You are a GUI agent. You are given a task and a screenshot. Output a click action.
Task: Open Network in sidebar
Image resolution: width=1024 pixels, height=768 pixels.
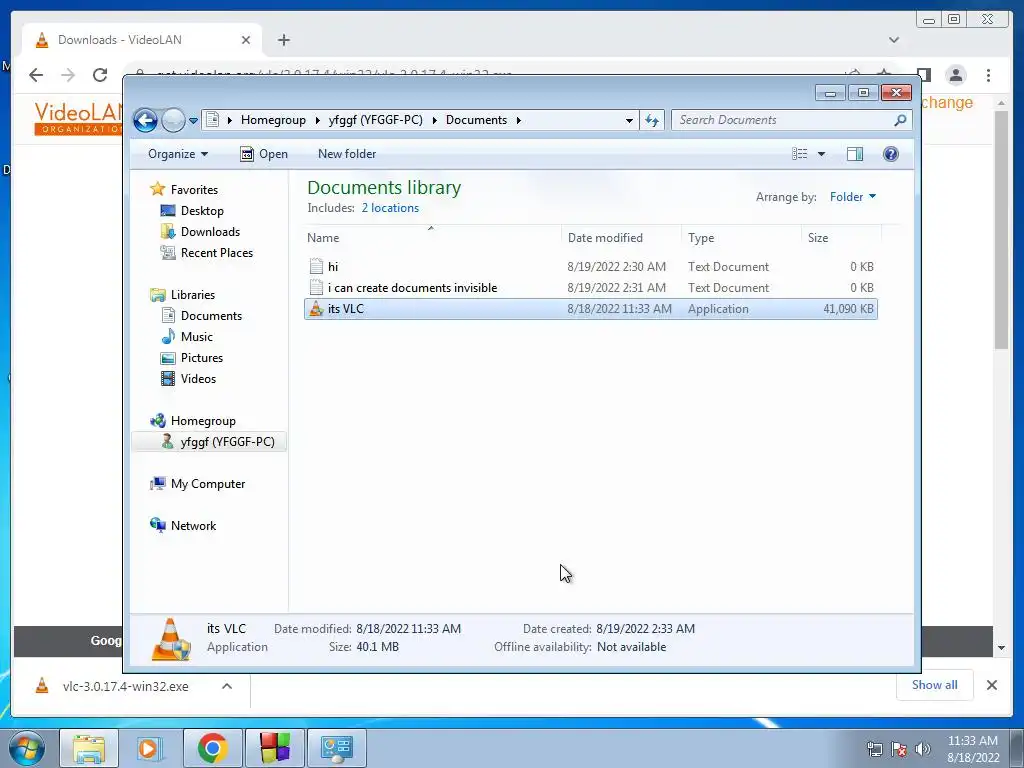(193, 526)
